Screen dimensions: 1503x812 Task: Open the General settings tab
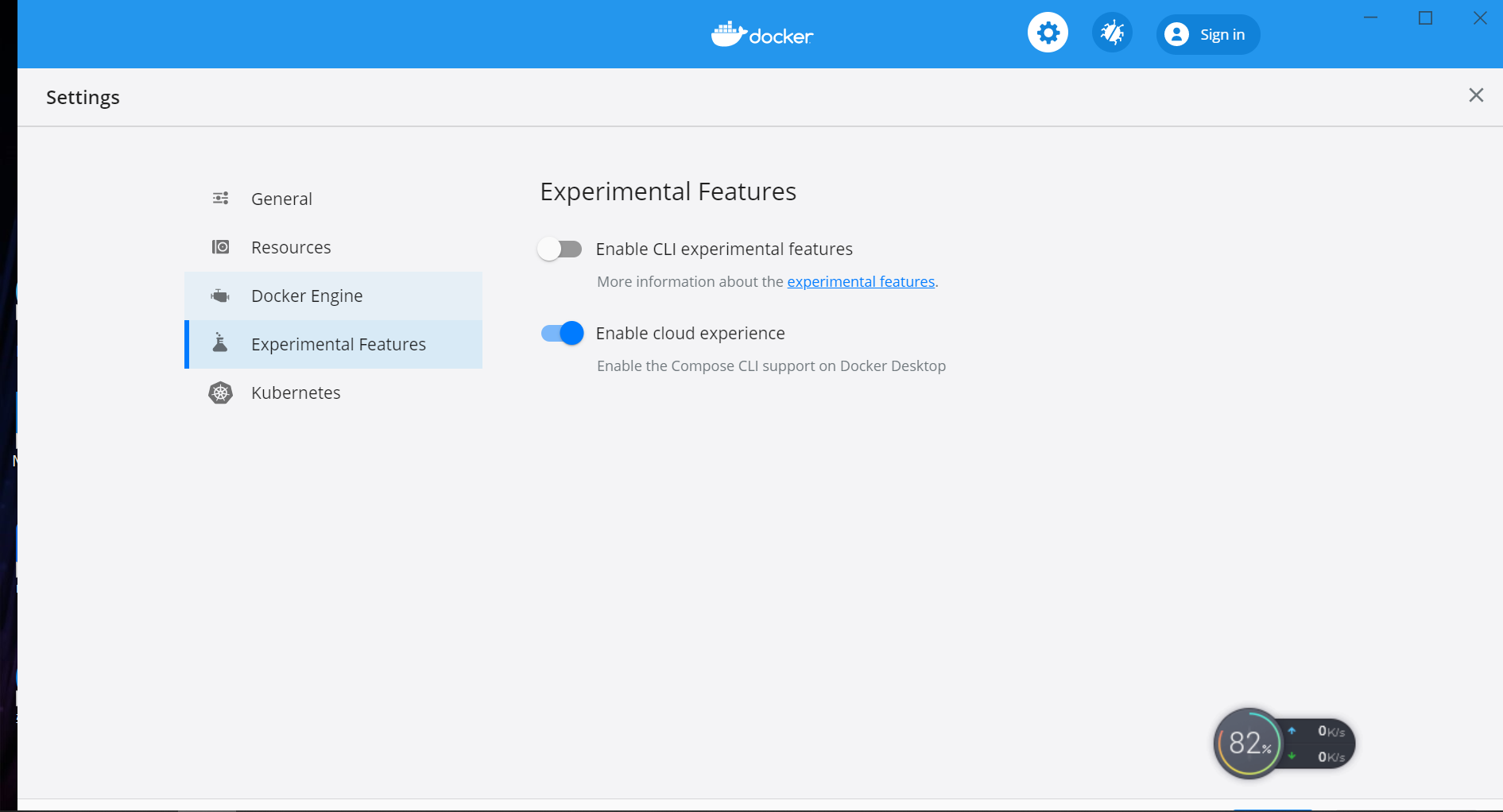coord(333,199)
